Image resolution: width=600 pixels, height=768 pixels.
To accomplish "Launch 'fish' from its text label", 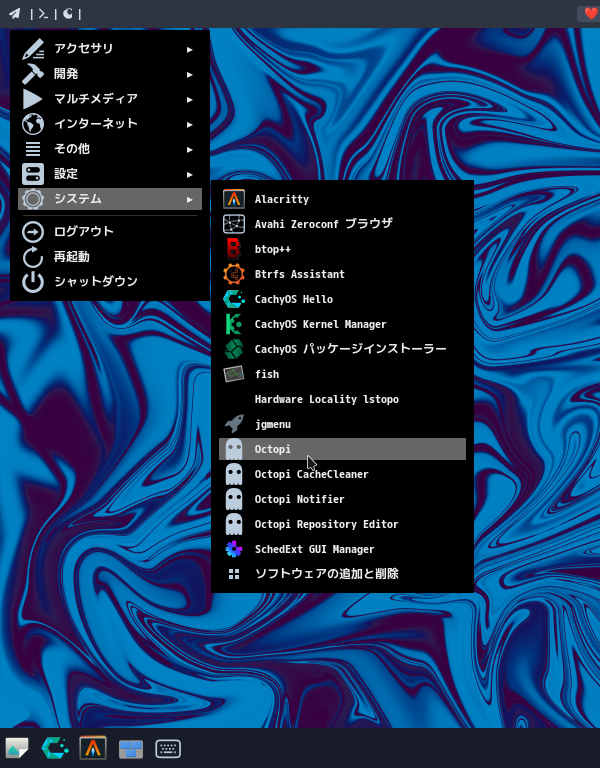I will click(x=266, y=374).
